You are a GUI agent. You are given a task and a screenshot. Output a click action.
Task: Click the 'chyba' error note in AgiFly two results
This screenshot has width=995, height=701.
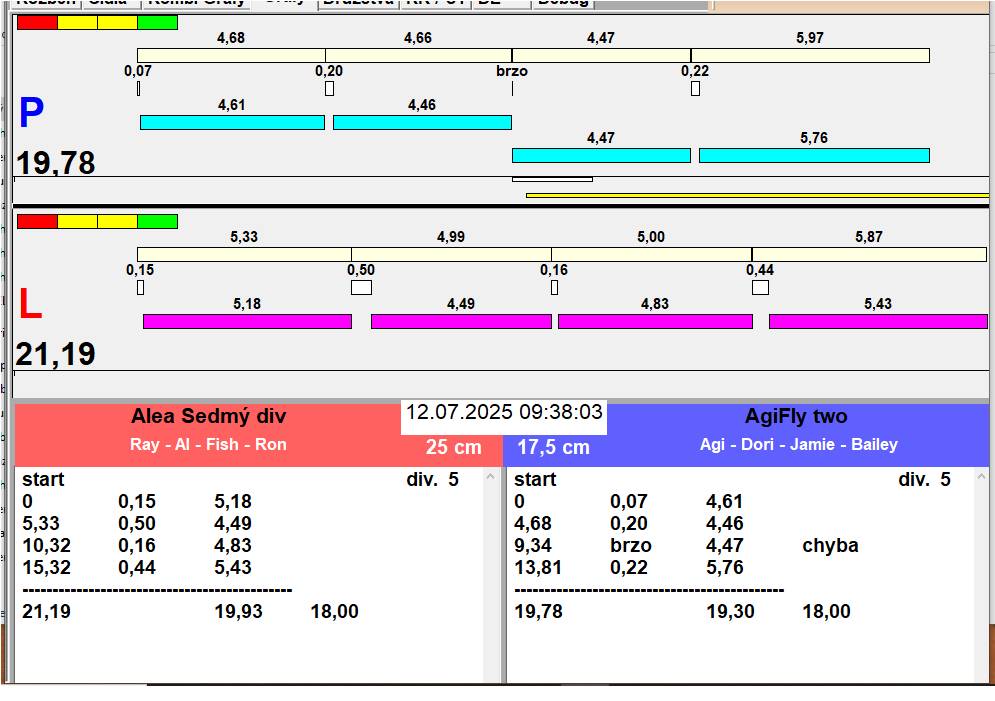coord(830,545)
